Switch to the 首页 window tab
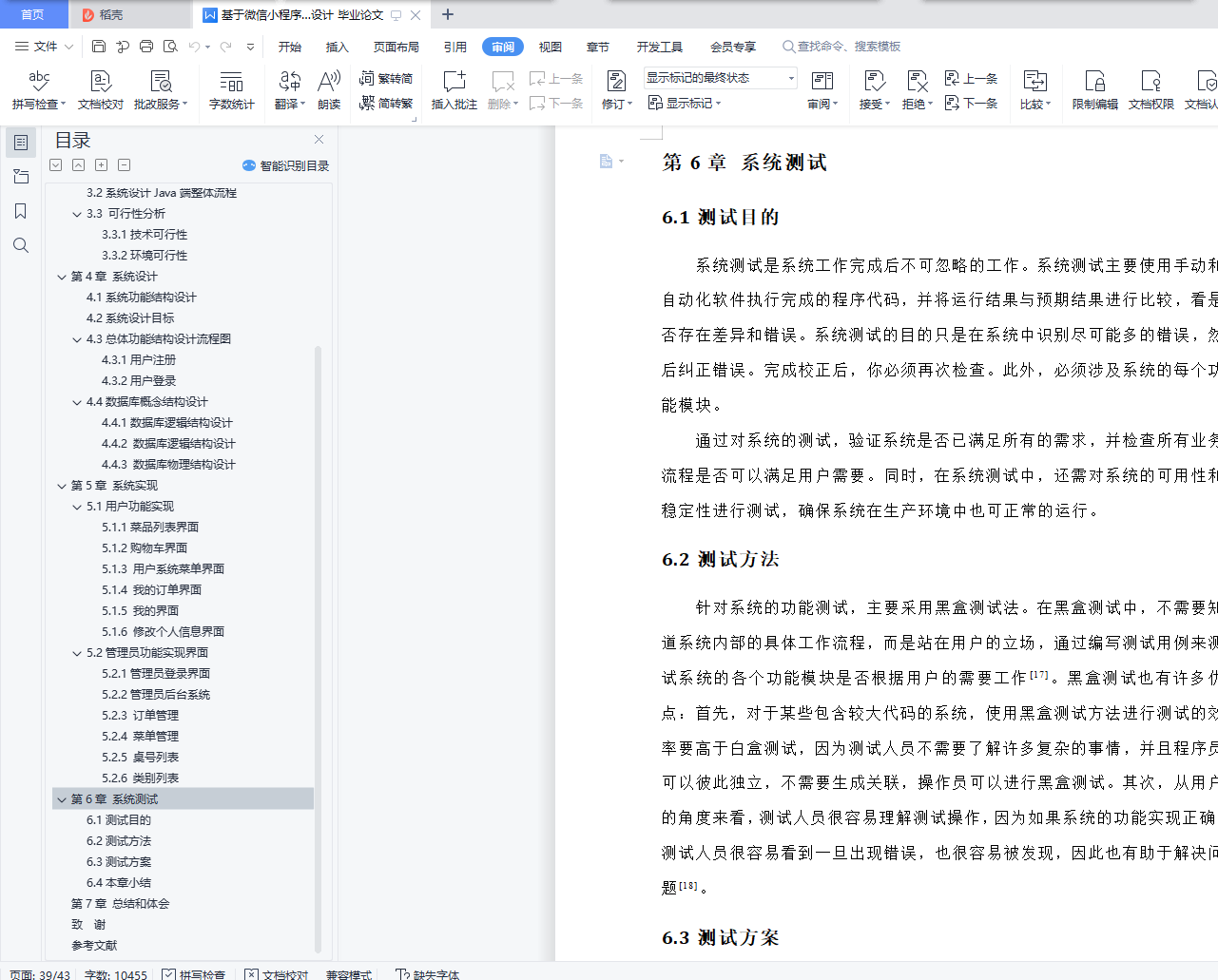The image size is (1218, 980). pyautogui.click(x=33, y=14)
